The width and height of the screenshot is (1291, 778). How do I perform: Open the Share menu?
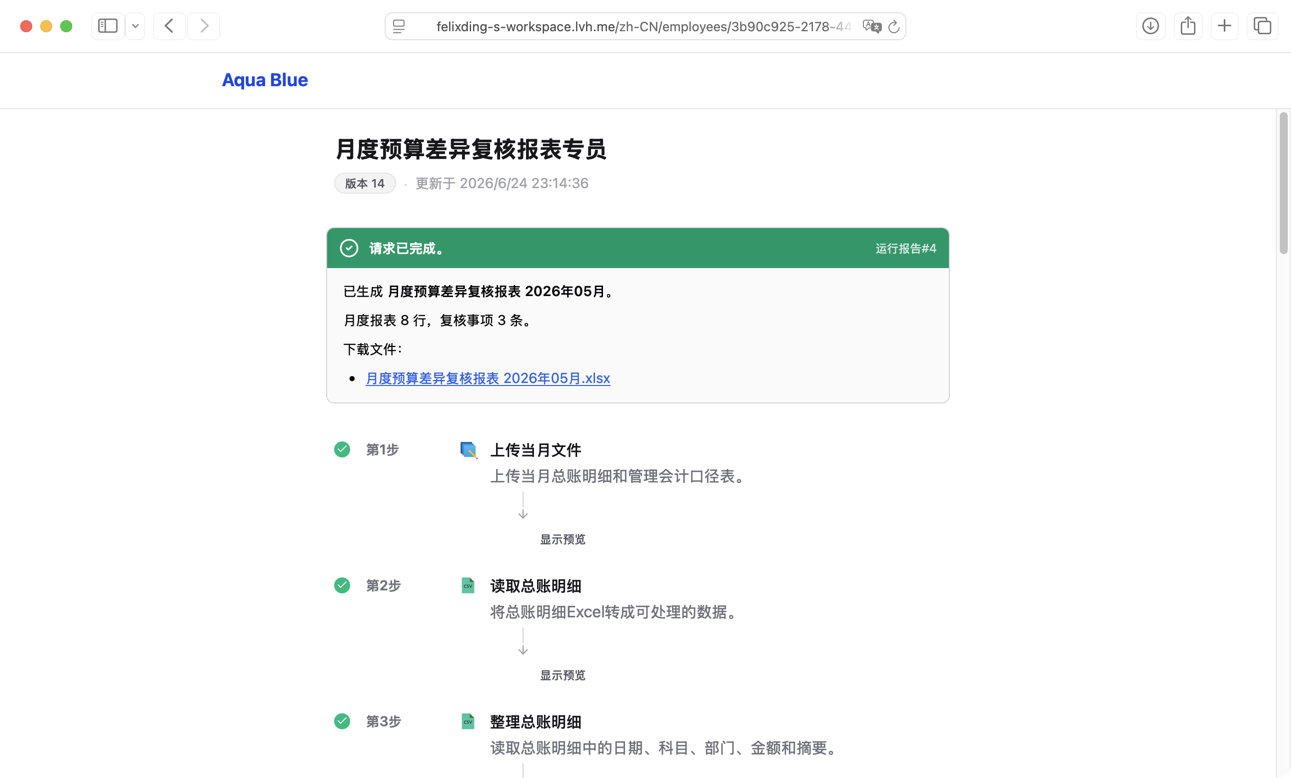[1187, 26]
